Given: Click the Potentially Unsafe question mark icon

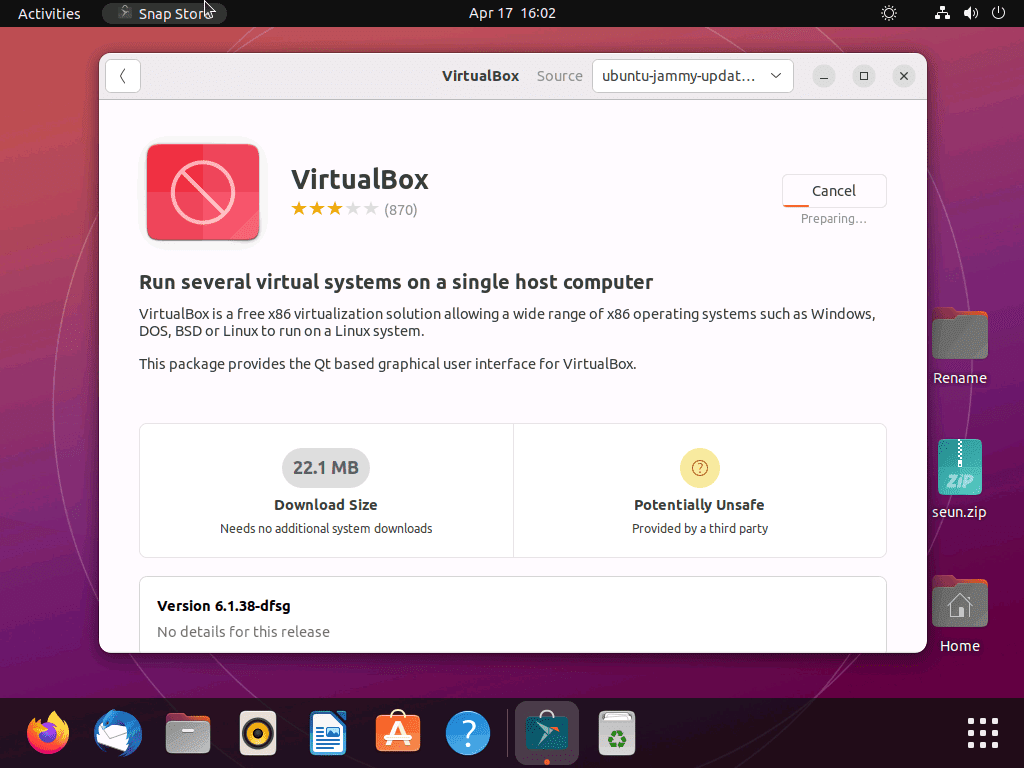Looking at the screenshot, I should (x=699, y=468).
